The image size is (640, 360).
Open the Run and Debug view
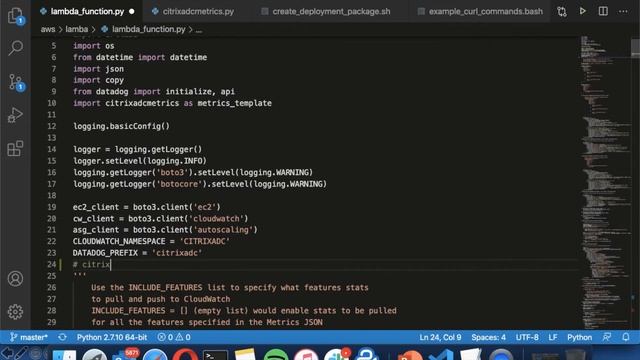coord(16,115)
